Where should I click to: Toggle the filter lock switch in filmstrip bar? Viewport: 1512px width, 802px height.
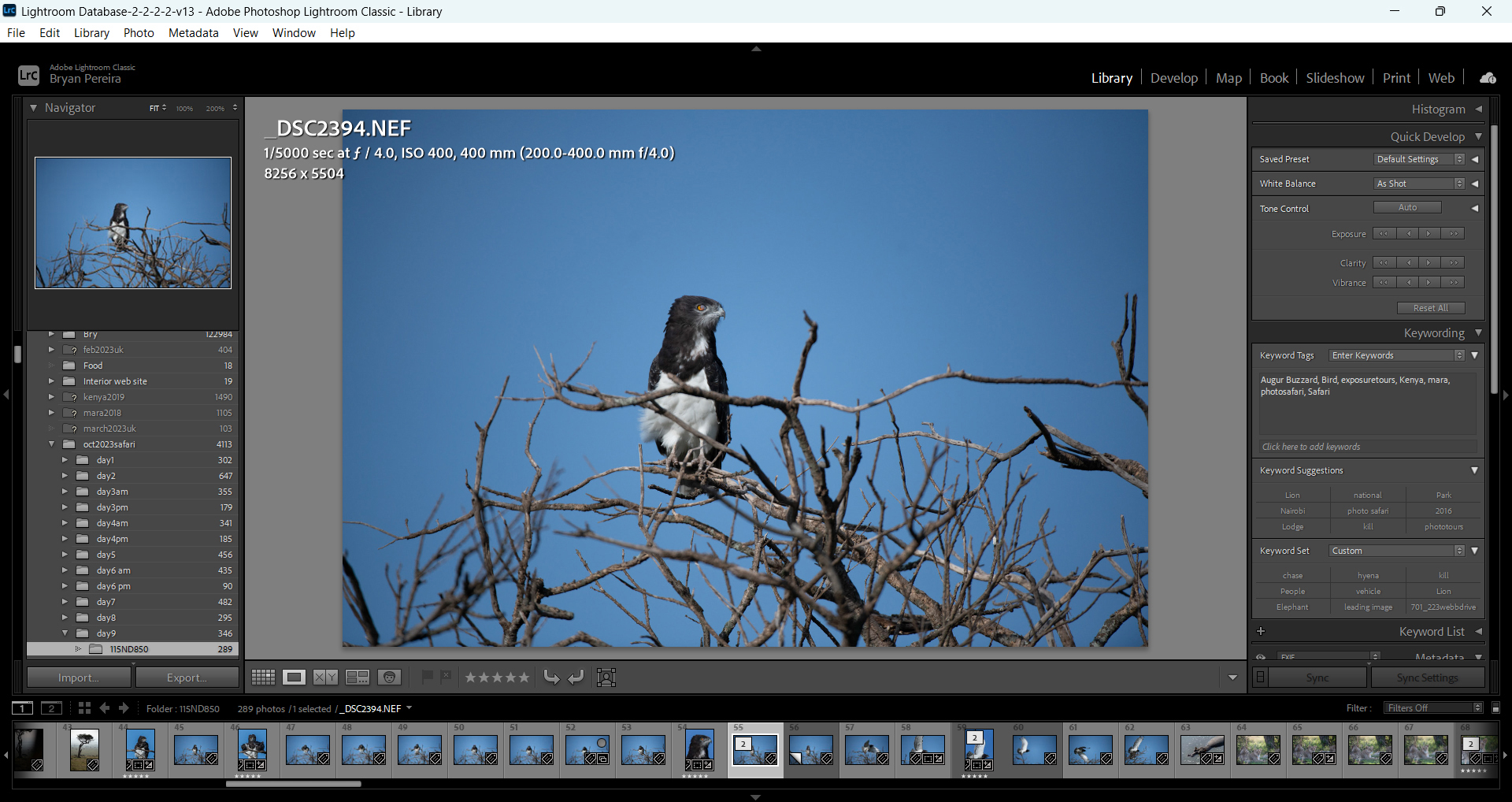pyautogui.click(x=1495, y=708)
